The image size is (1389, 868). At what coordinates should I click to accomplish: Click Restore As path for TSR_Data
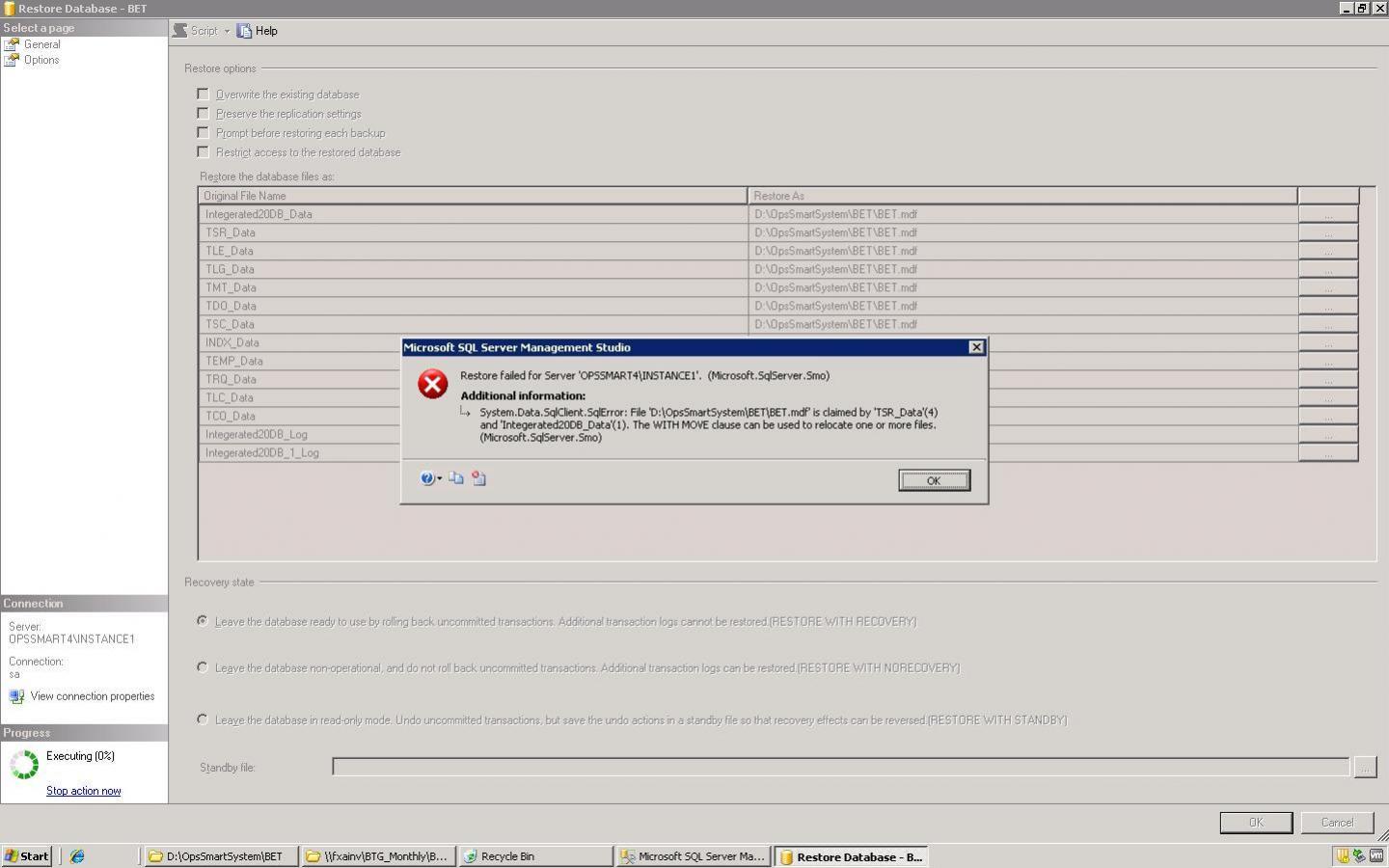tap(1022, 232)
